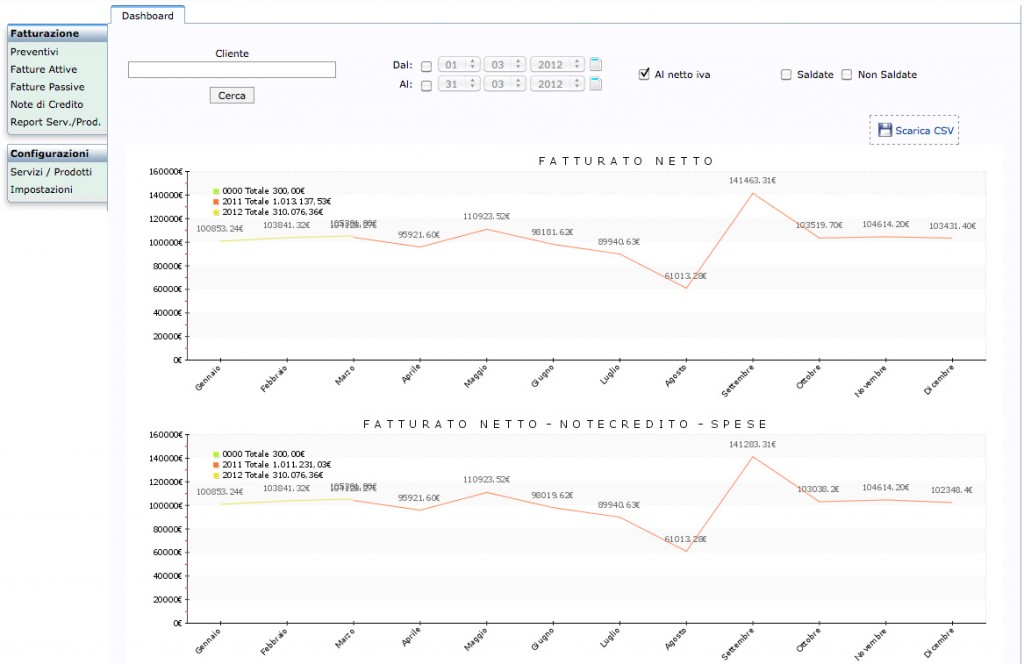Tick the checkbox next to Dal date
Screen dimensions: 1024x664
pos(426,66)
